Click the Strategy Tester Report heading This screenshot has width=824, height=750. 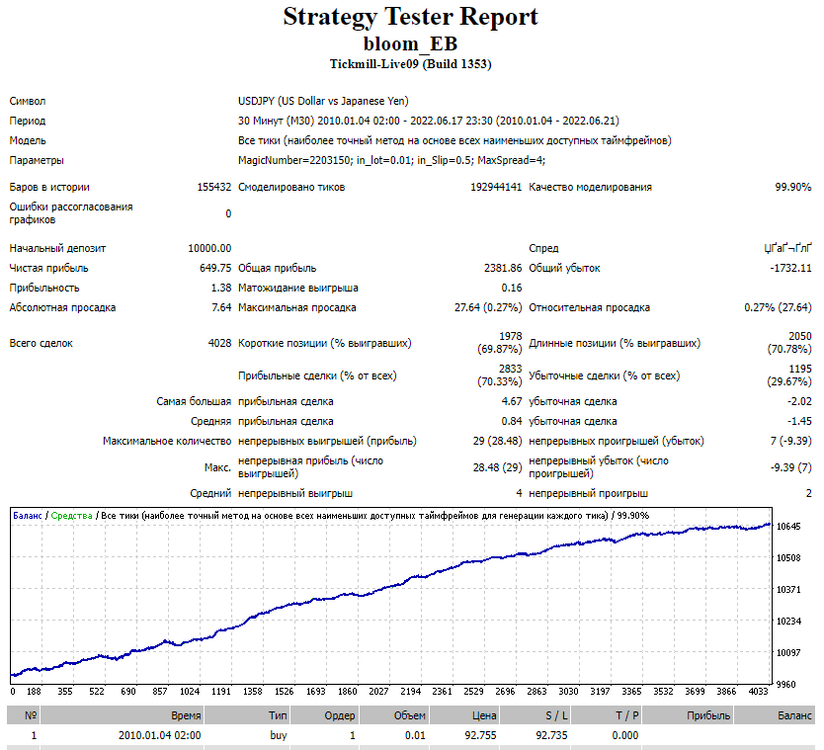410,17
